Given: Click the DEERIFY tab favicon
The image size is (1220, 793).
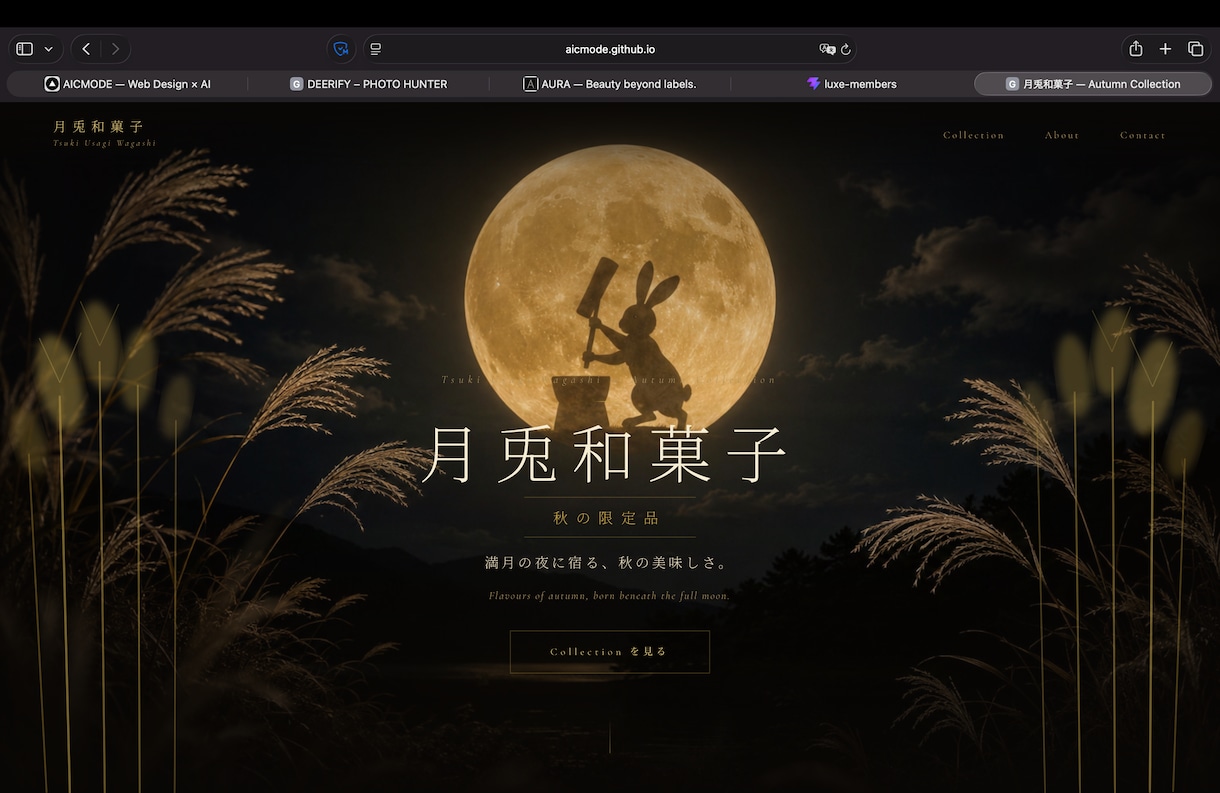Looking at the screenshot, I should point(296,84).
